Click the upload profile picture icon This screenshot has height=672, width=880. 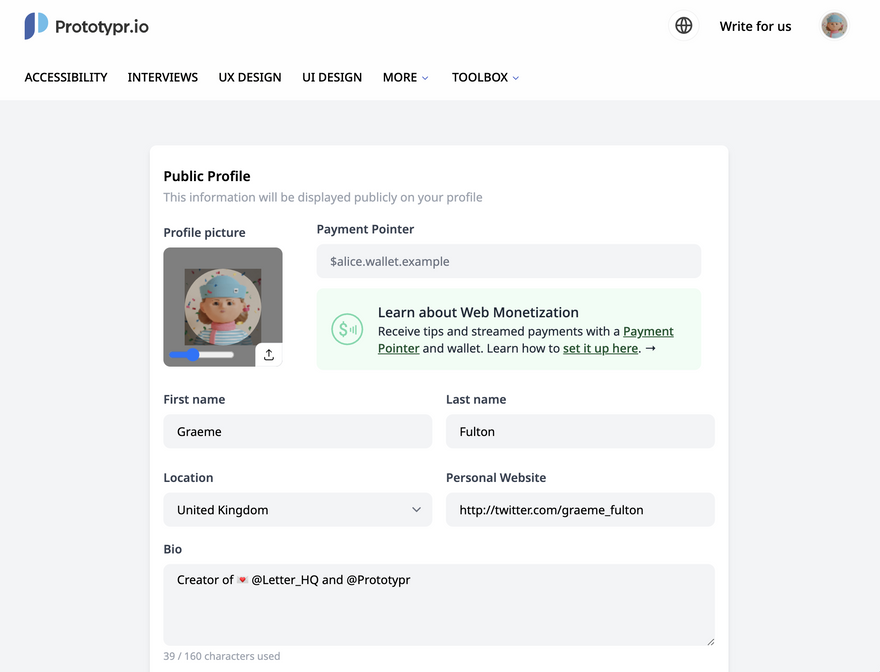[269, 354]
